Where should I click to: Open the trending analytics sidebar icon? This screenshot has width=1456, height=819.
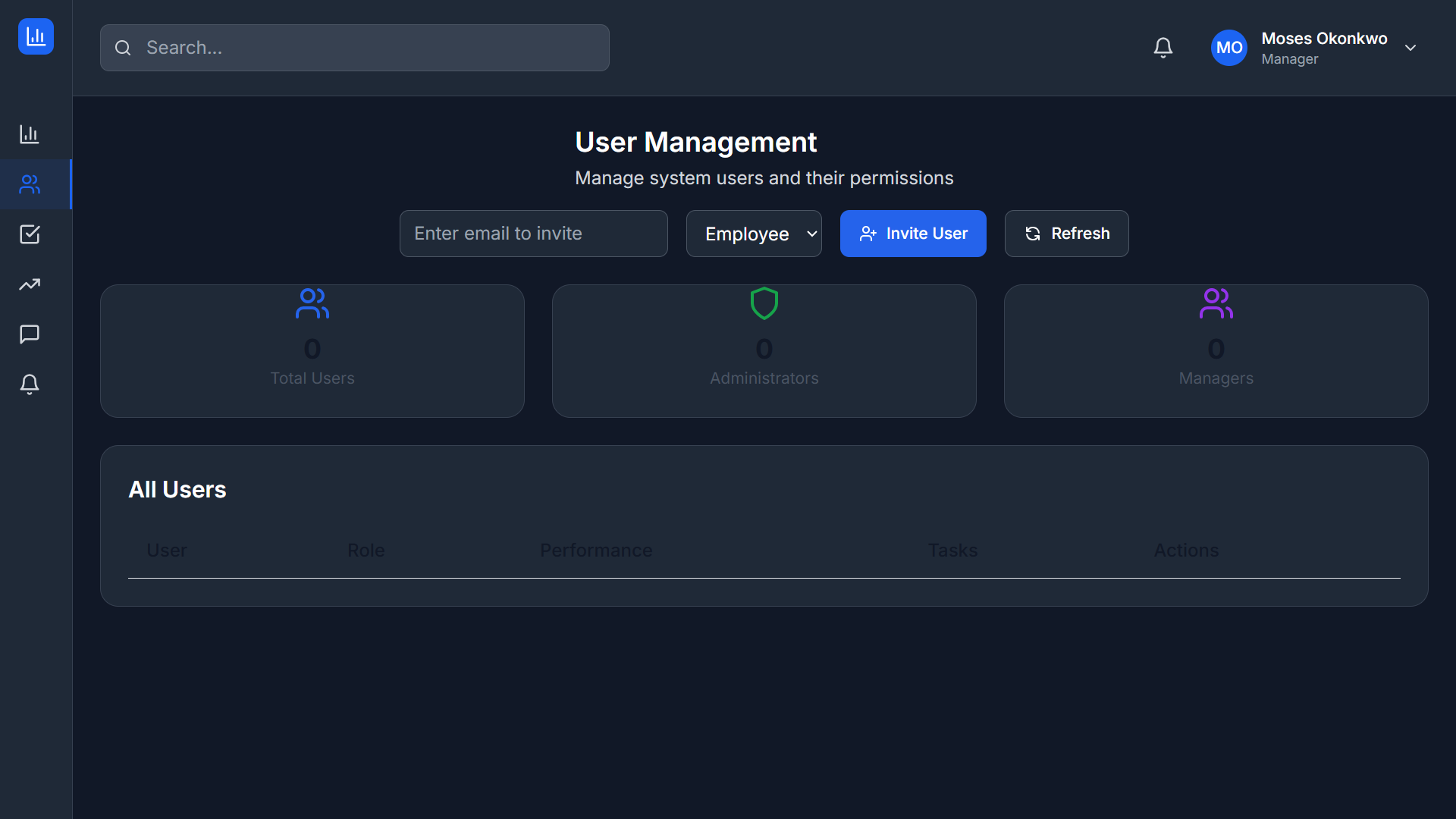(30, 284)
